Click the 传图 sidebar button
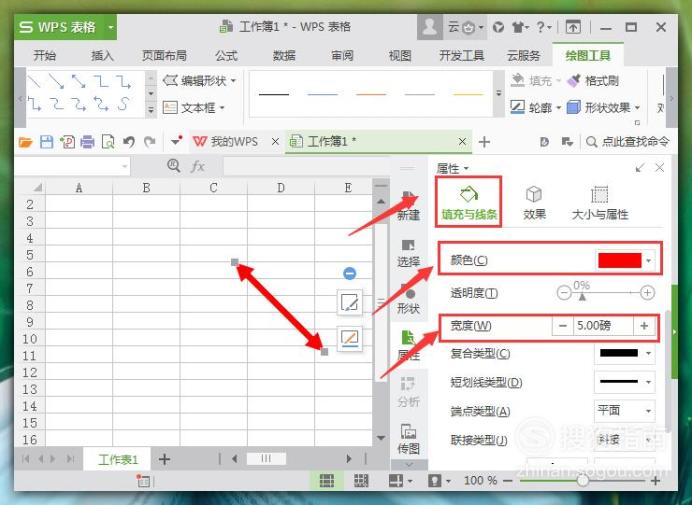This screenshot has width=692, height=505. 408,439
